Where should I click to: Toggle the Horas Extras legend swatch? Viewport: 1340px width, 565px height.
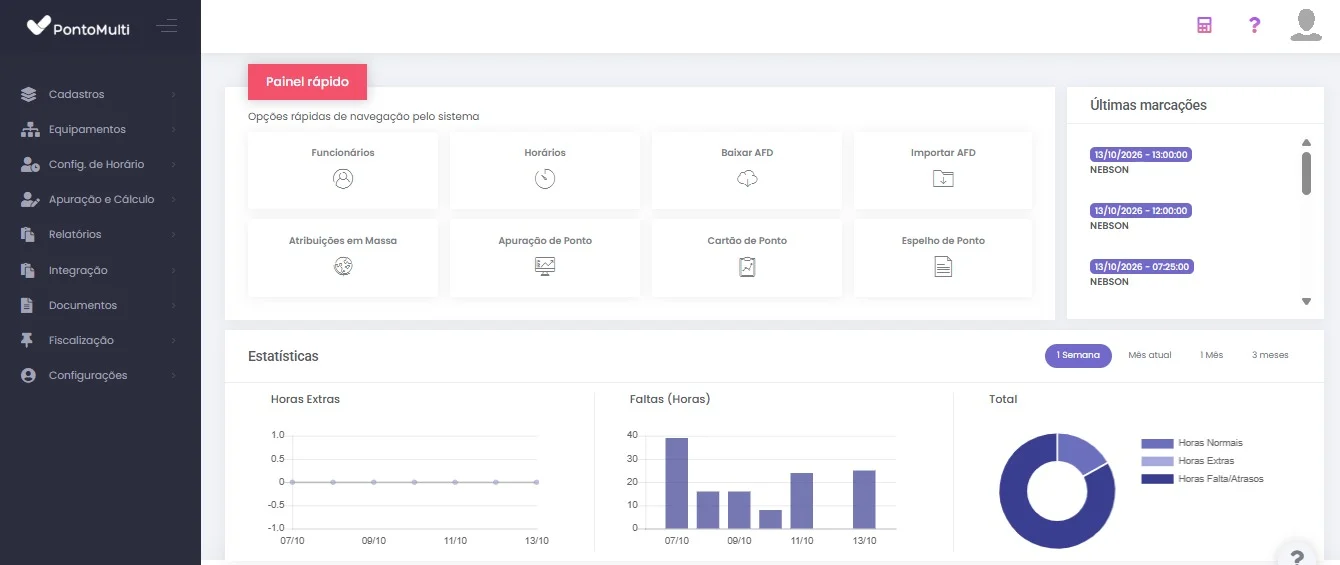[1157, 461]
